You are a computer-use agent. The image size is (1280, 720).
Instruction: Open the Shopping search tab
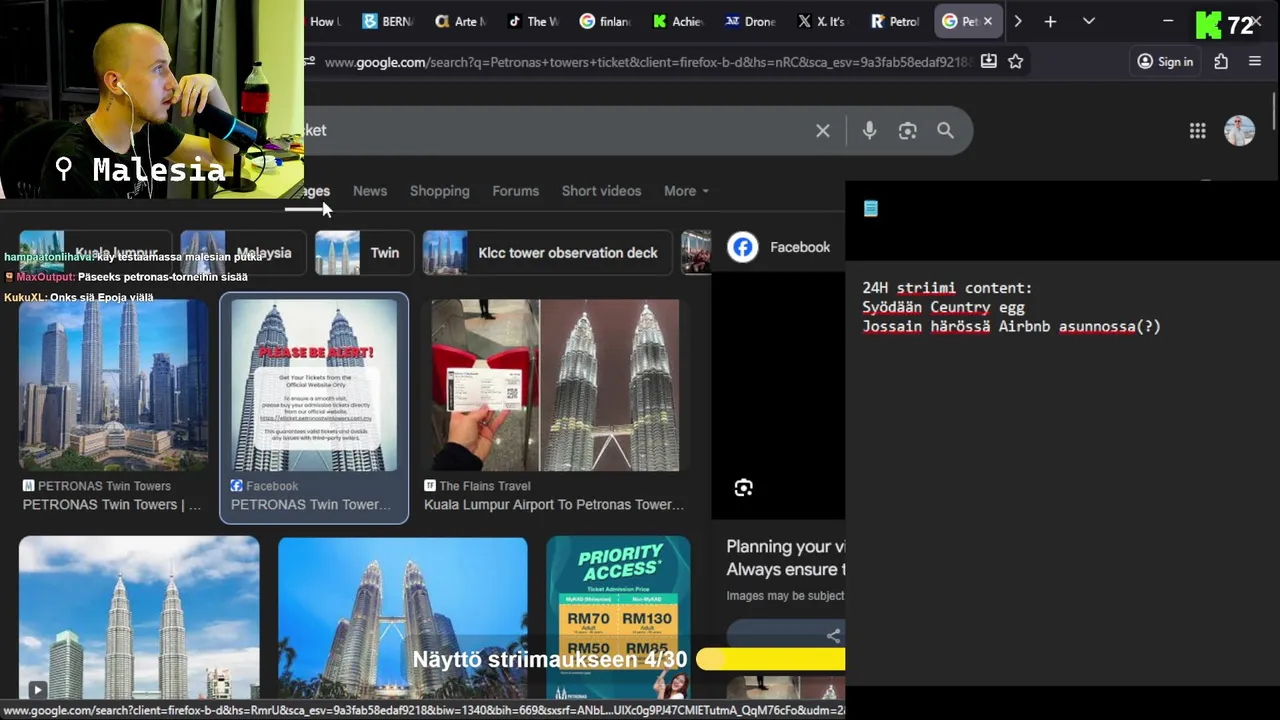click(x=439, y=191)
